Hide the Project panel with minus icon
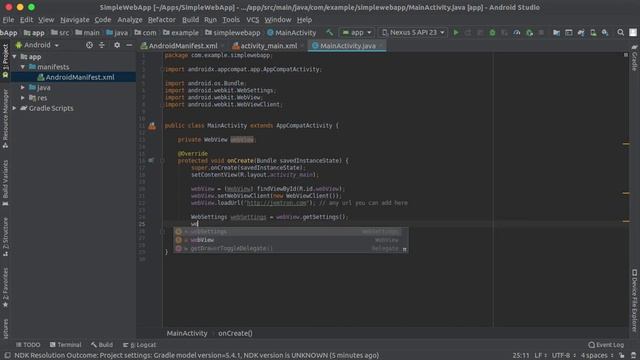The image size is (640, 360). (x=129, y=45)
